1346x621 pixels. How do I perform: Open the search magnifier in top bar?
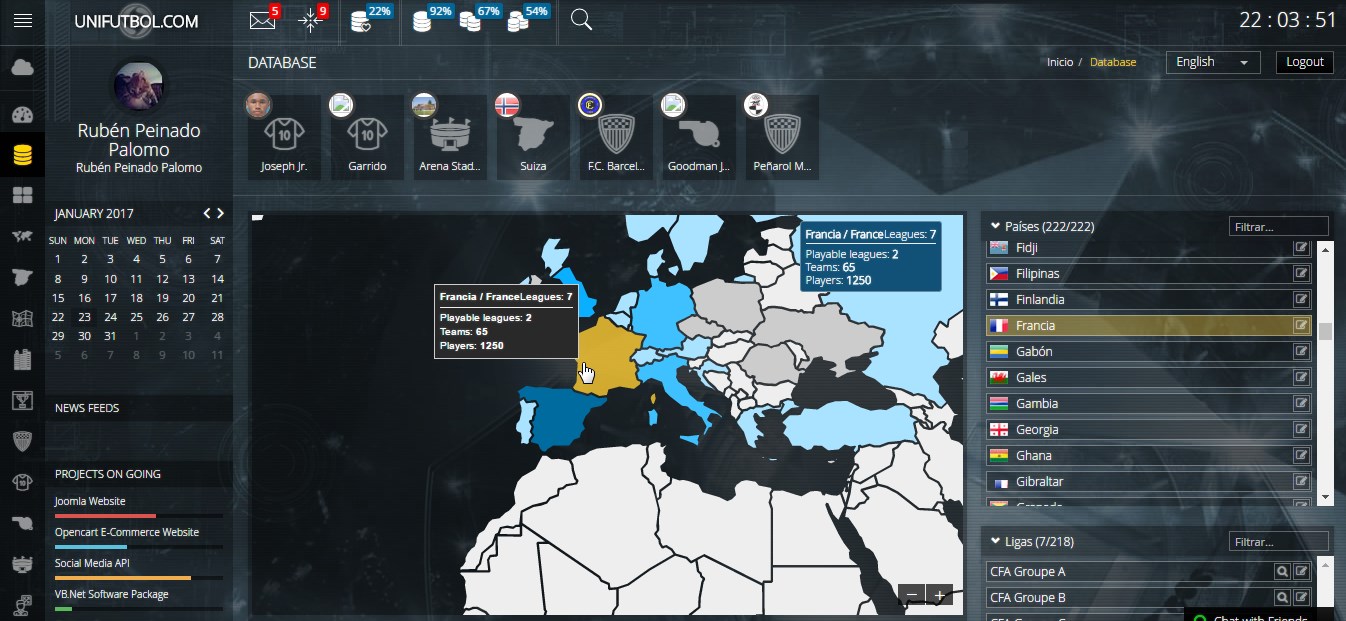[581, 20]
